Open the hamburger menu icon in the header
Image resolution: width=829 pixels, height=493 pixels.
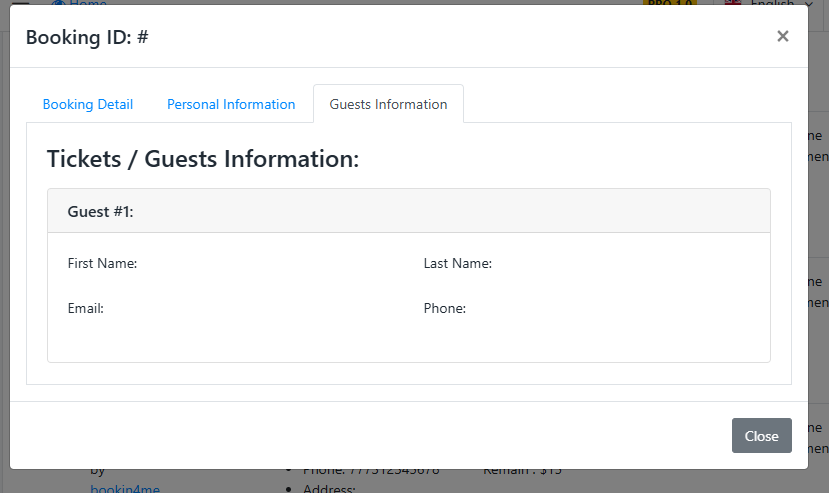coord(20,3)
